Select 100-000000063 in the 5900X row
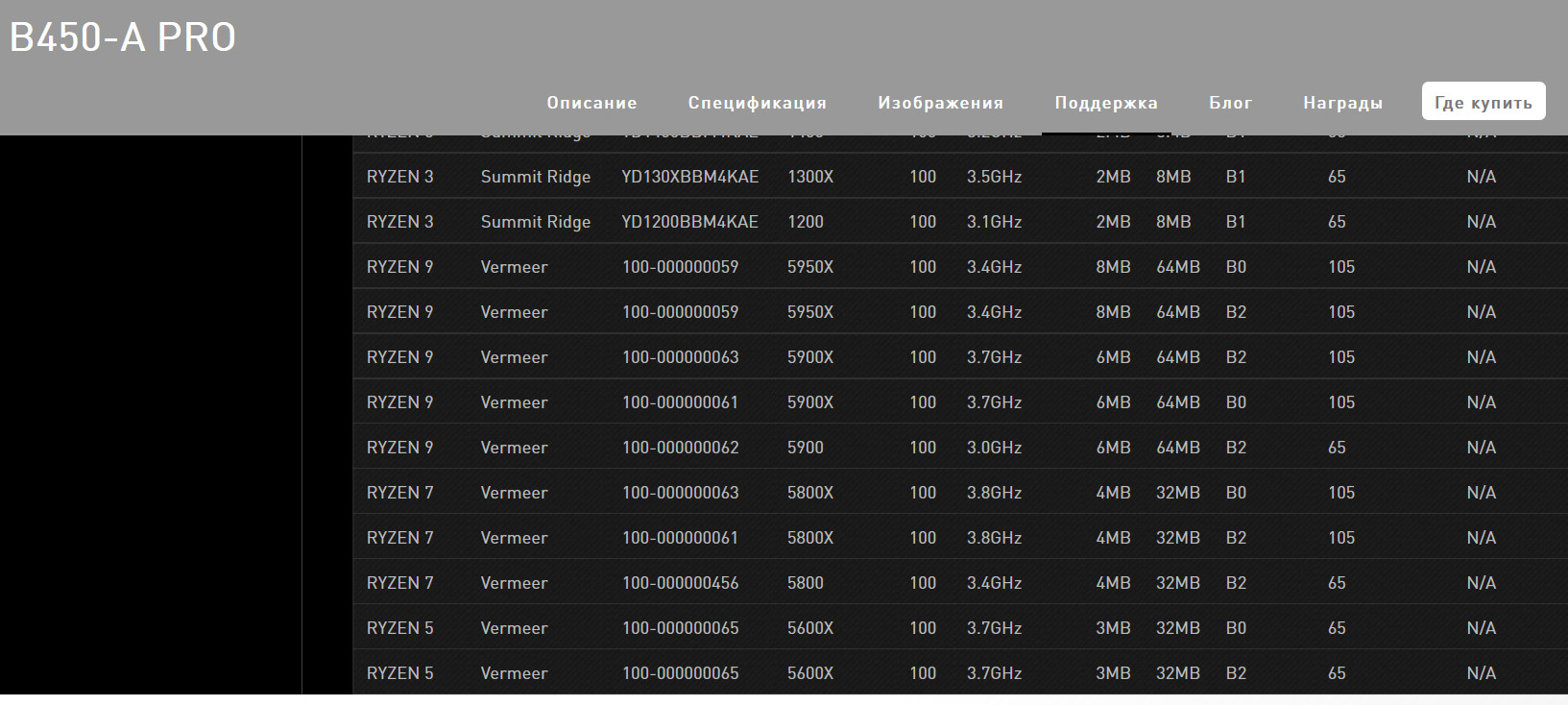The width and height of the screenshot is (1568, 705). [681, 357]
